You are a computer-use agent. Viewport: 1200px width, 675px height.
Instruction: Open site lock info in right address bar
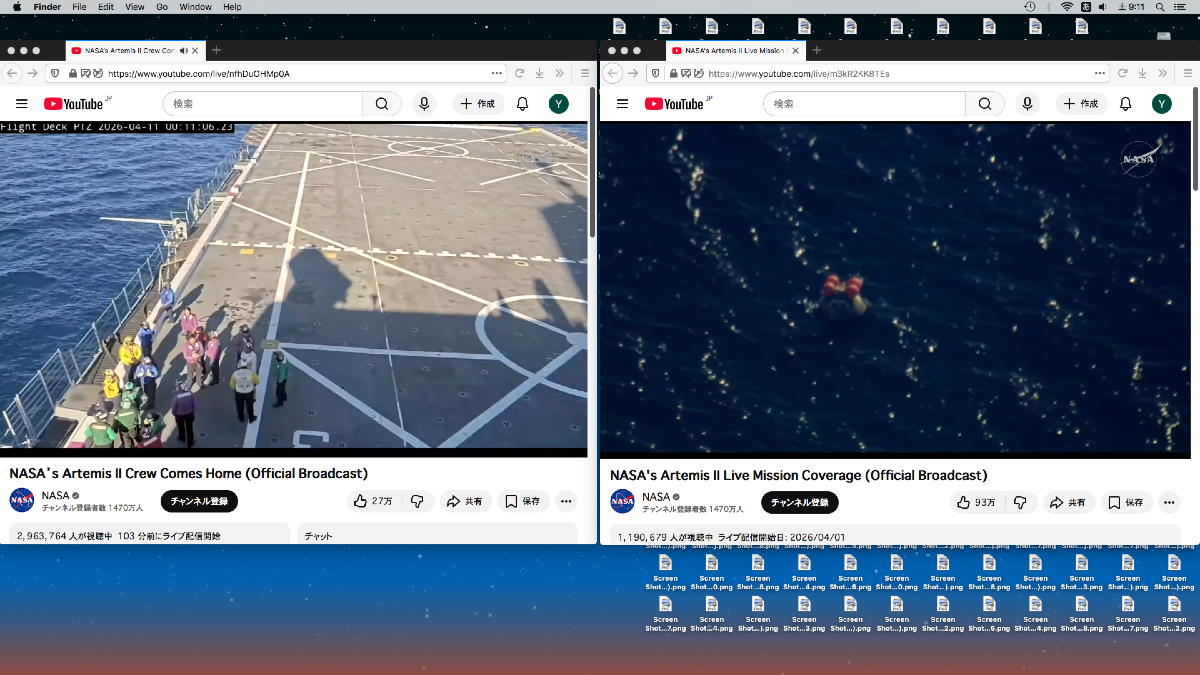[x=674, y=73]
